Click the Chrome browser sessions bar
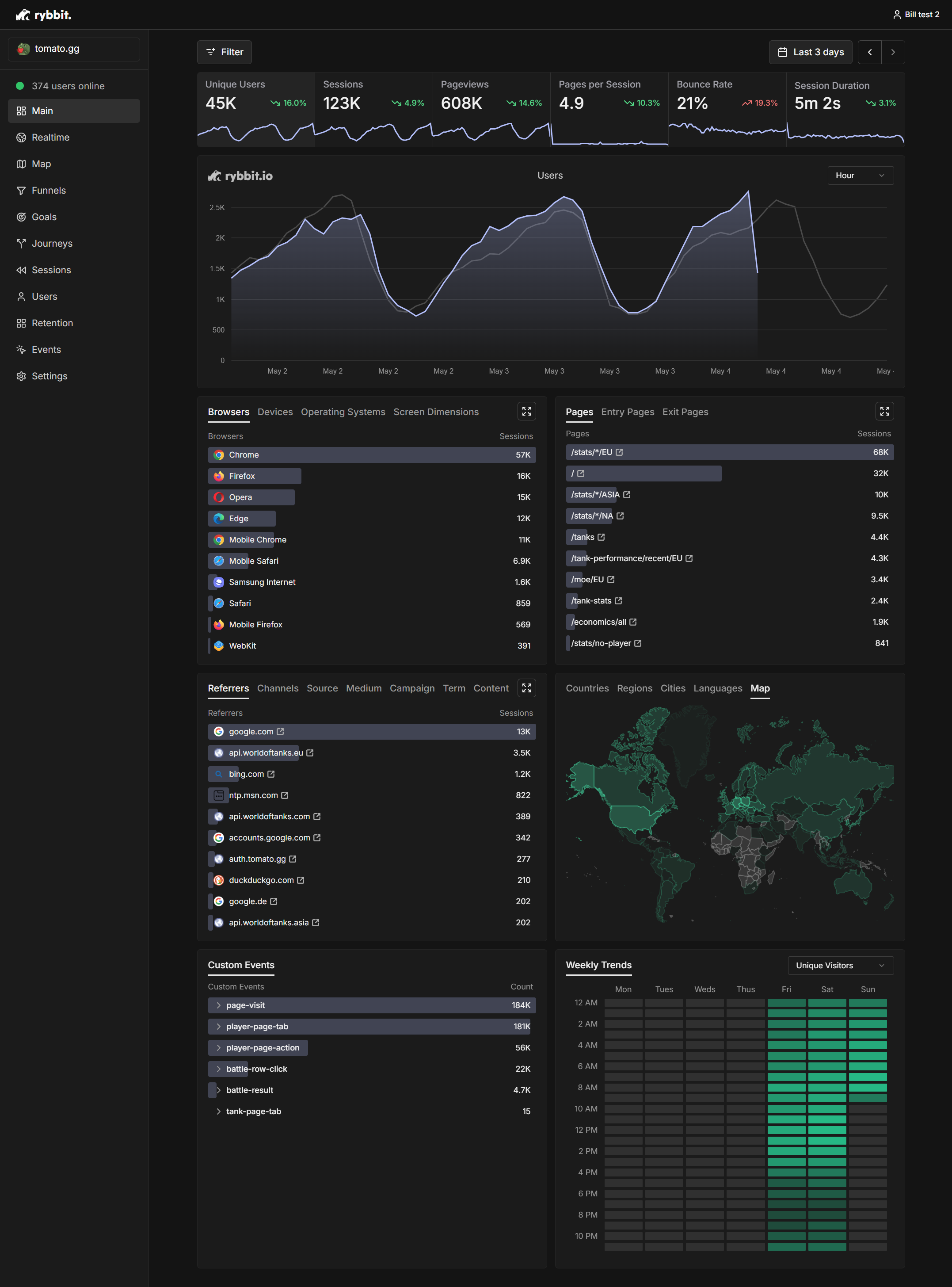The width and height of the screenshot is (952, 1287). (x=371, y=455)
